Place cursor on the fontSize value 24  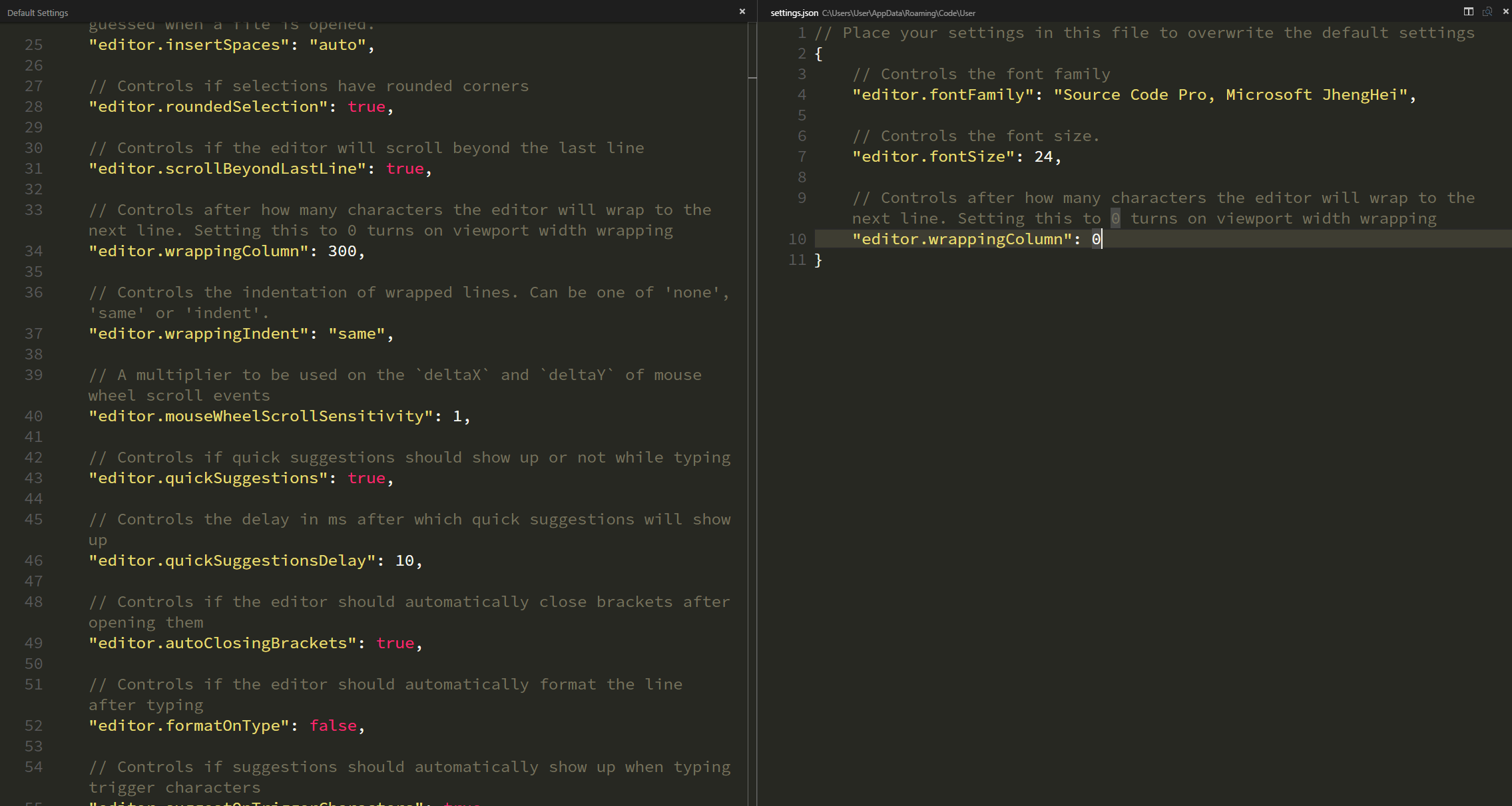click(x=1045, y=156)
